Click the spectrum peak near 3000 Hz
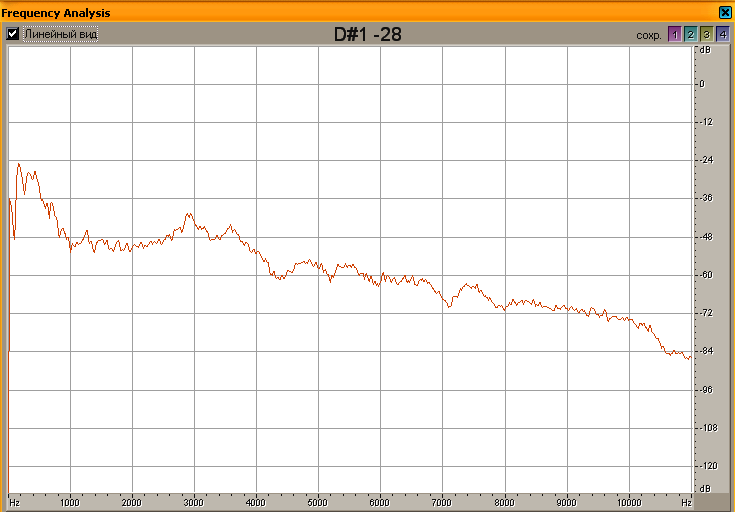The height and width of the screenshot is (512, 735). pyautogui.click(x=189, y=215)
